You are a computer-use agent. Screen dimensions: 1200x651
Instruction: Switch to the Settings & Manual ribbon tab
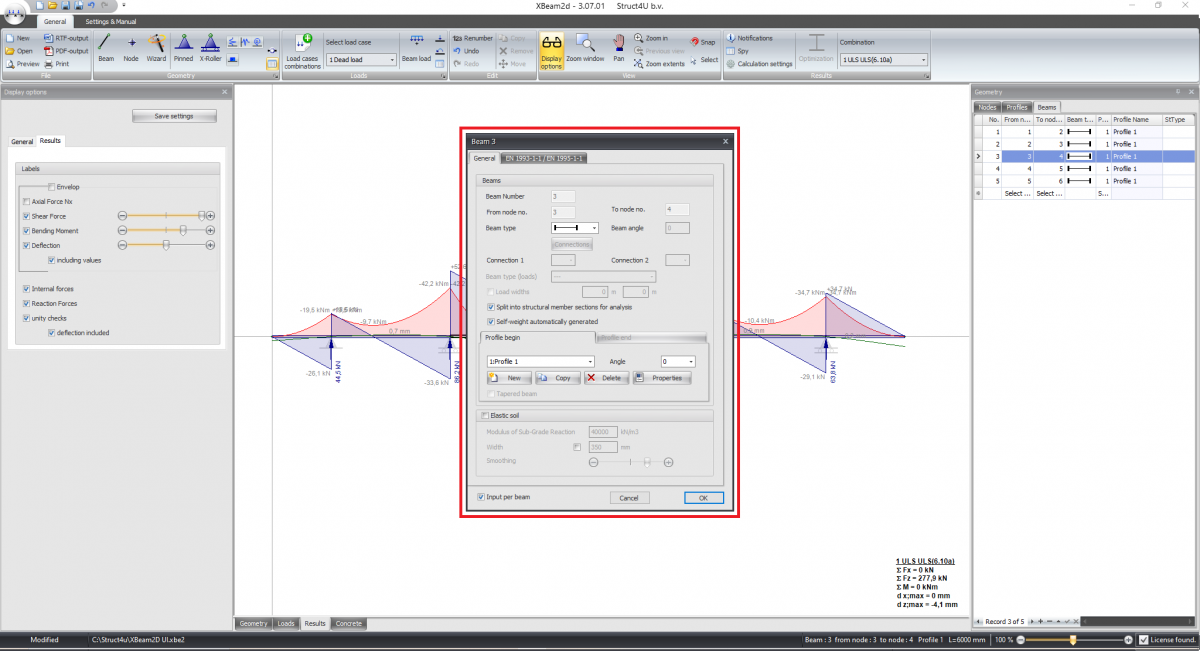[x=110, y=21]
